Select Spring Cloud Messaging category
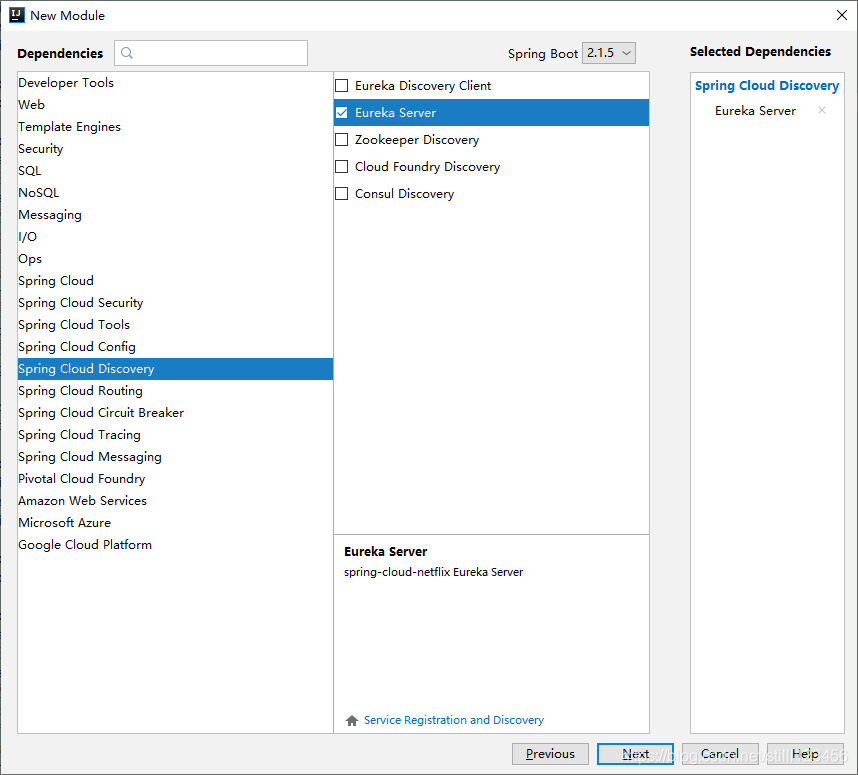 tap(175, 456)
